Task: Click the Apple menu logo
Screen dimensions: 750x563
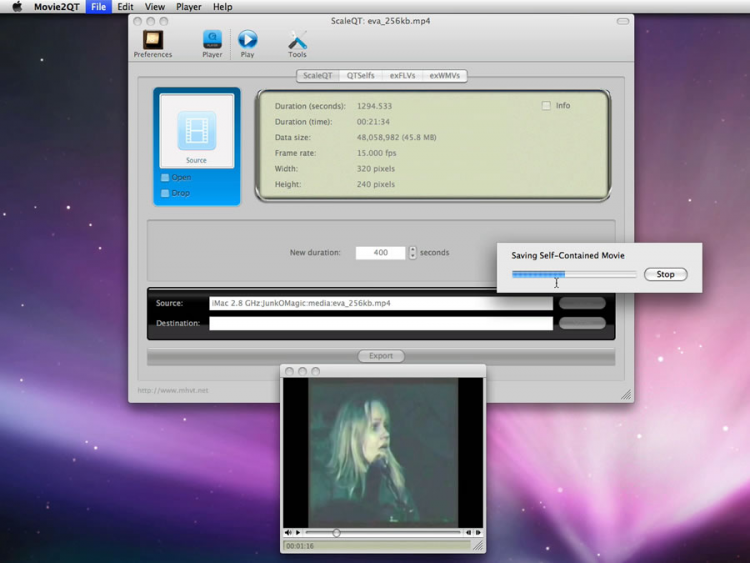Action: tap(17, 7)
